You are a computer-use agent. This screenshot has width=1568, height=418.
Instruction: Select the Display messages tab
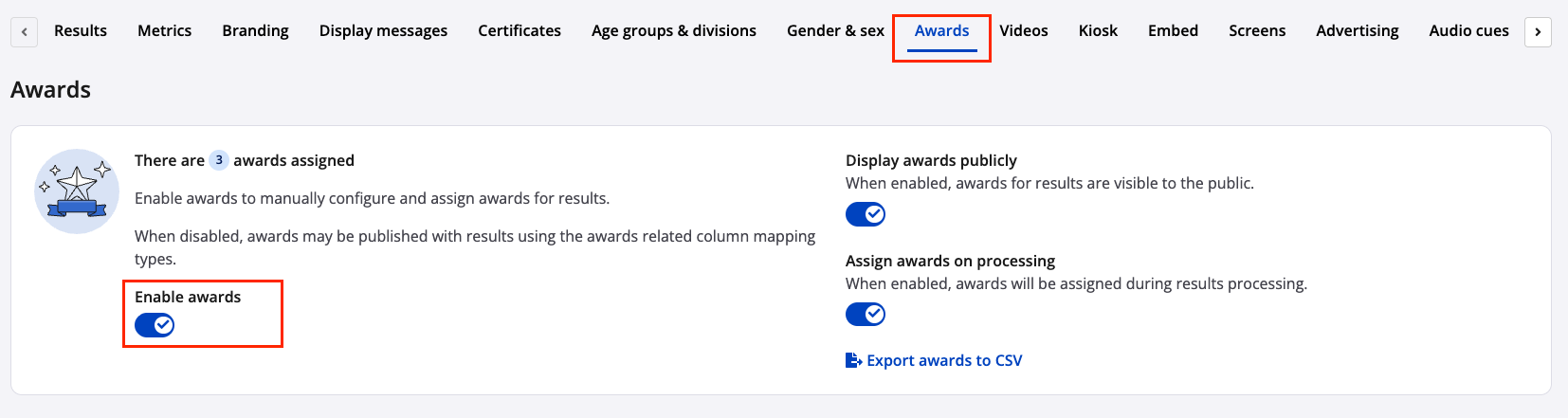(x=383, y=30)
